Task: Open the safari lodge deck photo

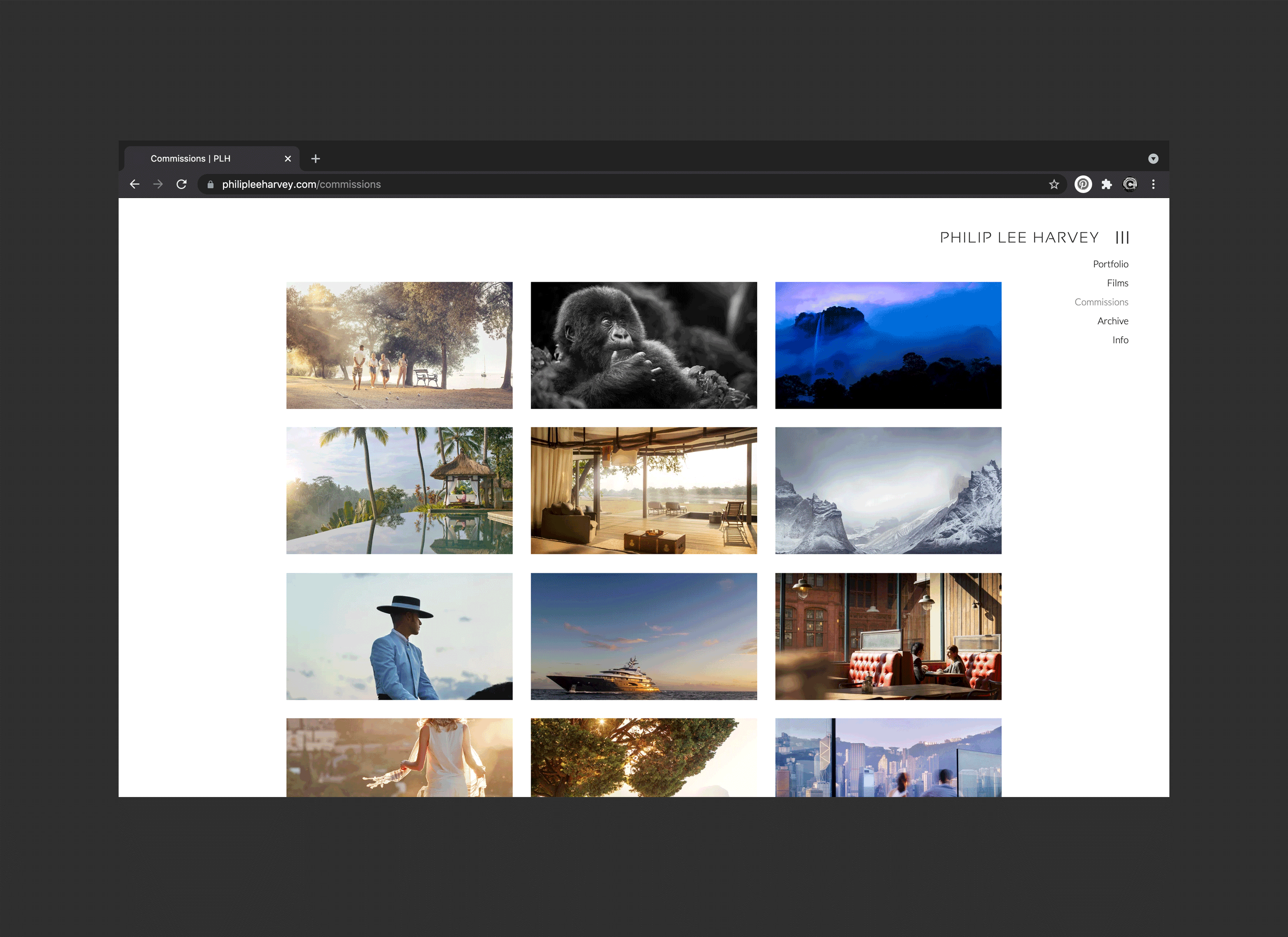Action: tap(643, 491)
